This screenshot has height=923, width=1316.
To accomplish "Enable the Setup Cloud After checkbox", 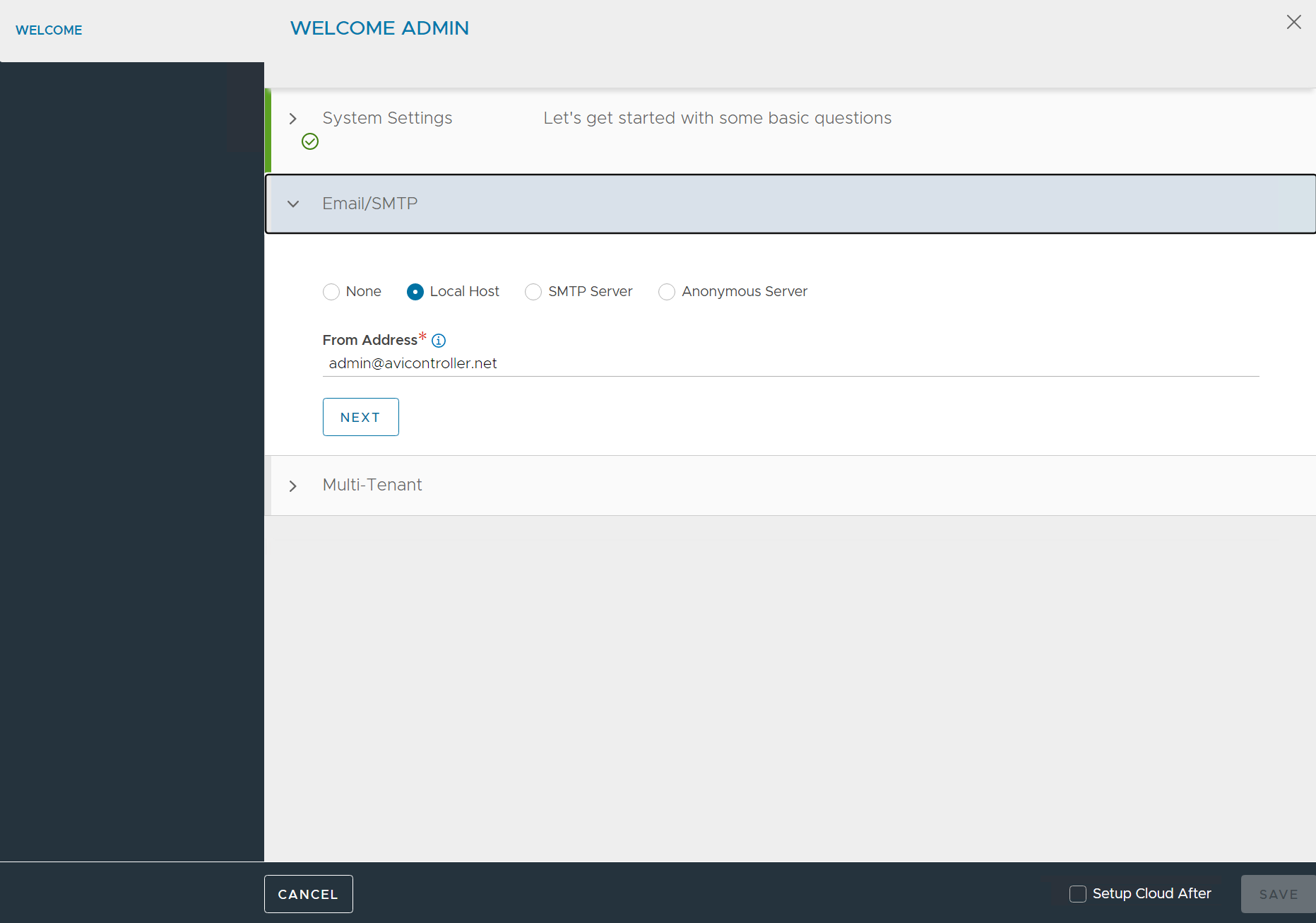I will (x=1078, y=894).
